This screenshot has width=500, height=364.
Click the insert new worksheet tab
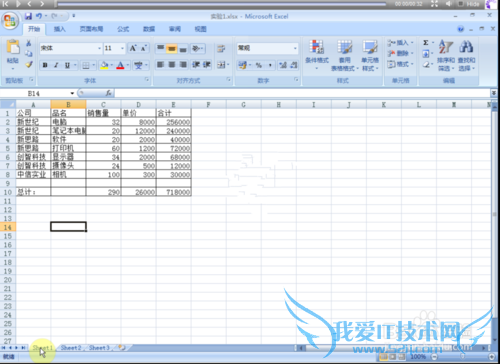[122, 348]
